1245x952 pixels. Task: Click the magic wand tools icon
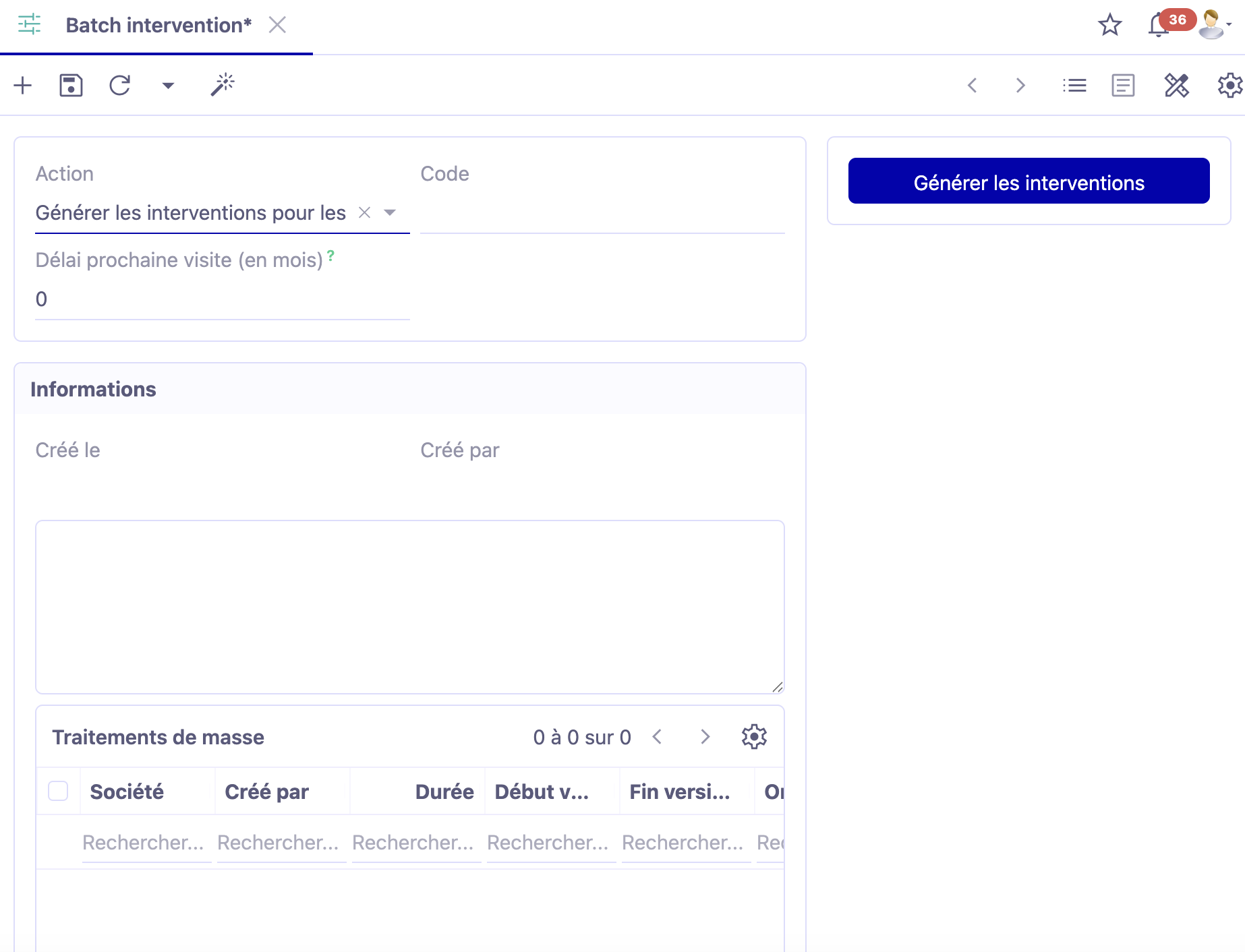pos(223,86)
